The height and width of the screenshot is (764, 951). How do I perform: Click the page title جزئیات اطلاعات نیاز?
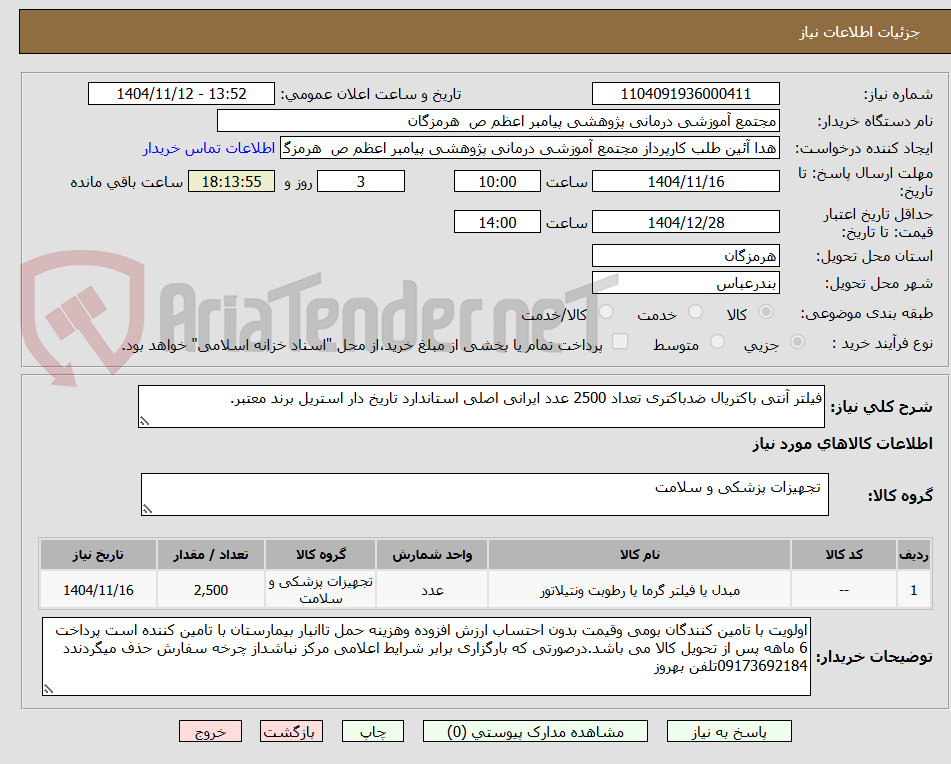(859, 32)
